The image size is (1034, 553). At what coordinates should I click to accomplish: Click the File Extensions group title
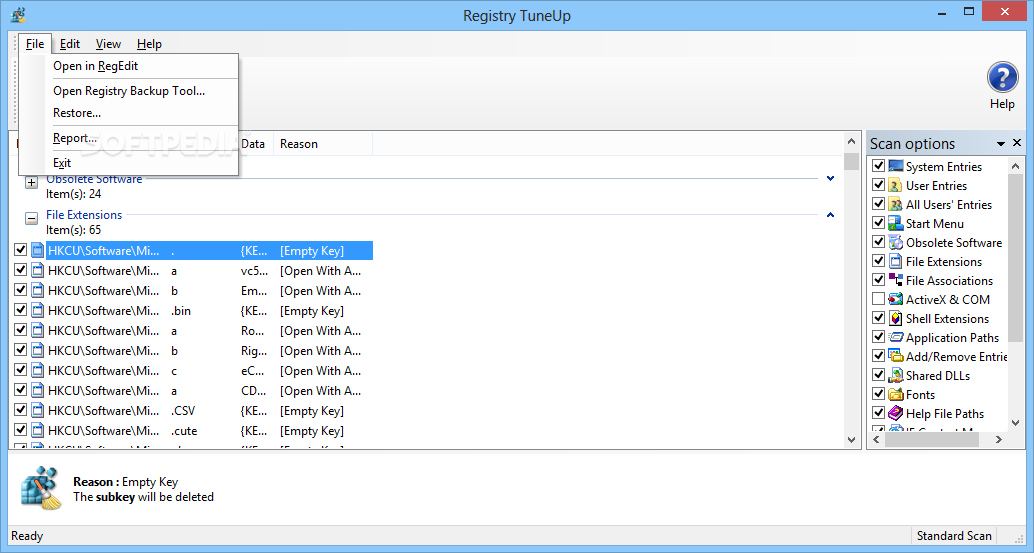point(84,215)
